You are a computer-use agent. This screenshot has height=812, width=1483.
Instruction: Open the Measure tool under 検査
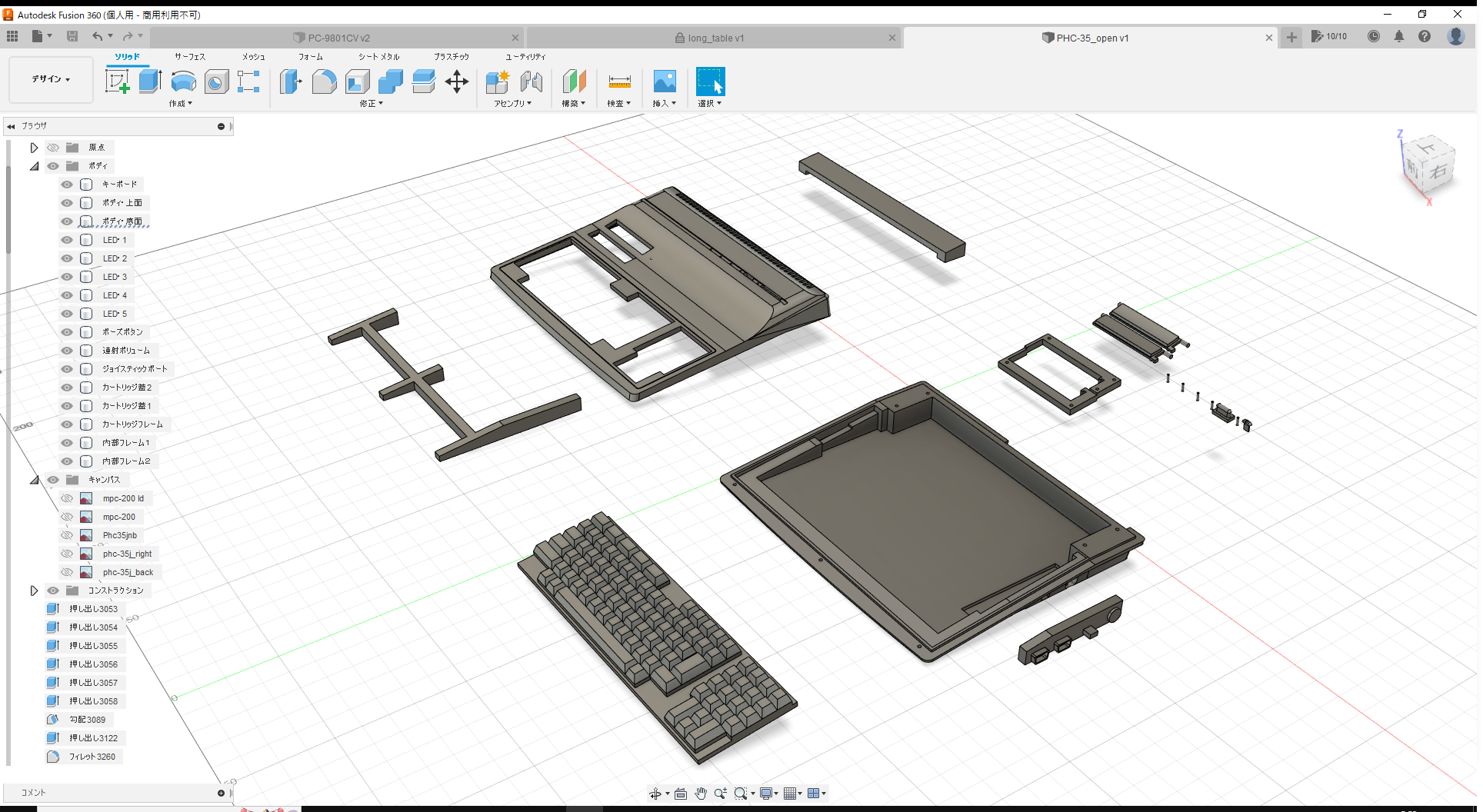click(x=619, y=81)
